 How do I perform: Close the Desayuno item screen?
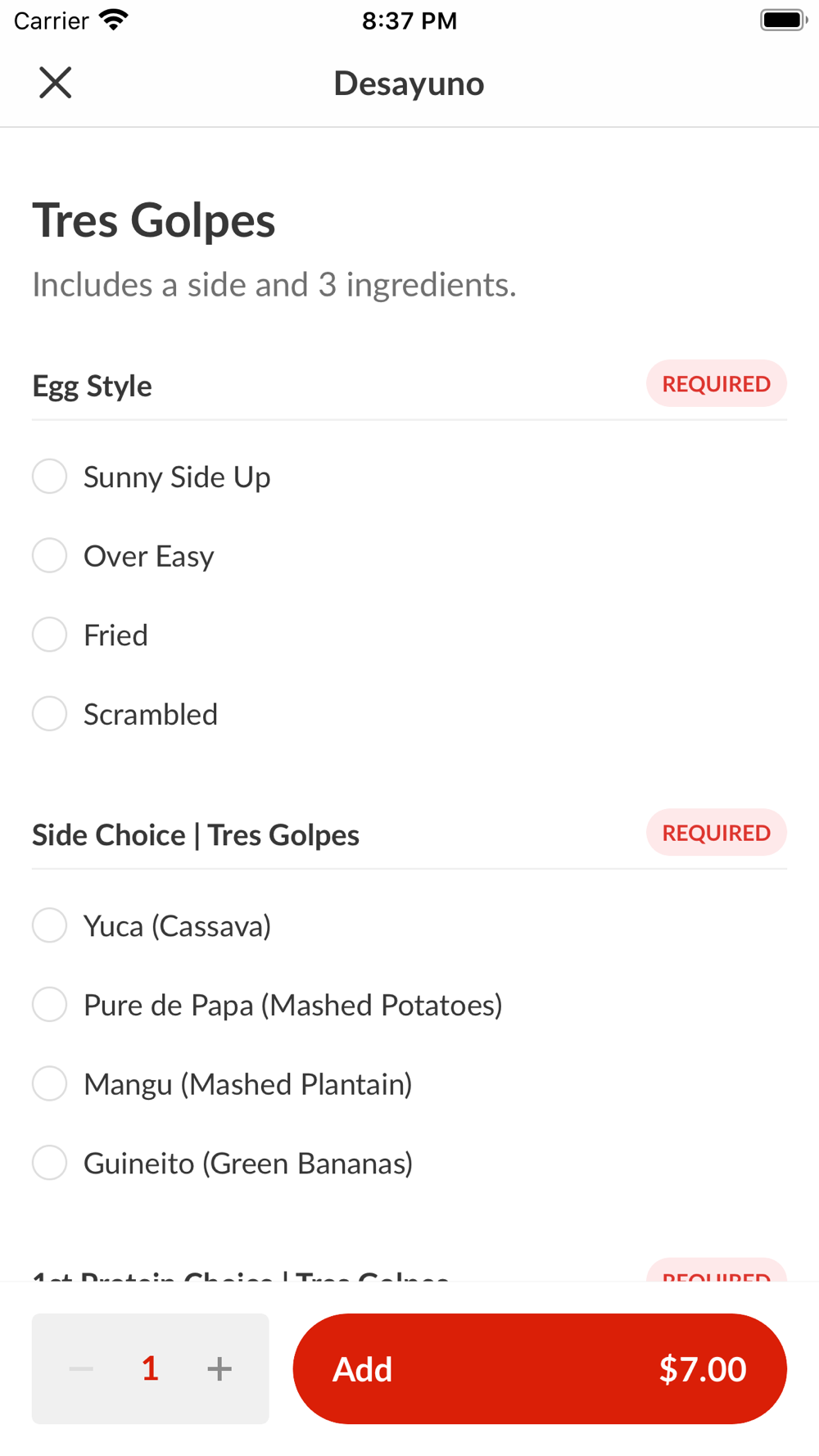pyautogui.click(x=56, y=83)
